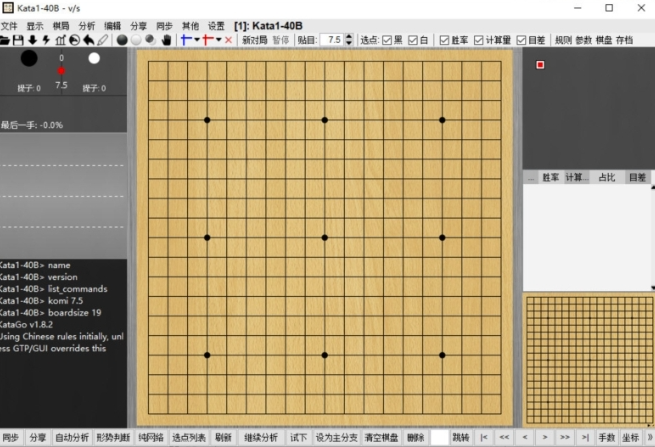Click the red X delete branch icon
Viewport: 655px width, 447px height.
coord(229,40)
